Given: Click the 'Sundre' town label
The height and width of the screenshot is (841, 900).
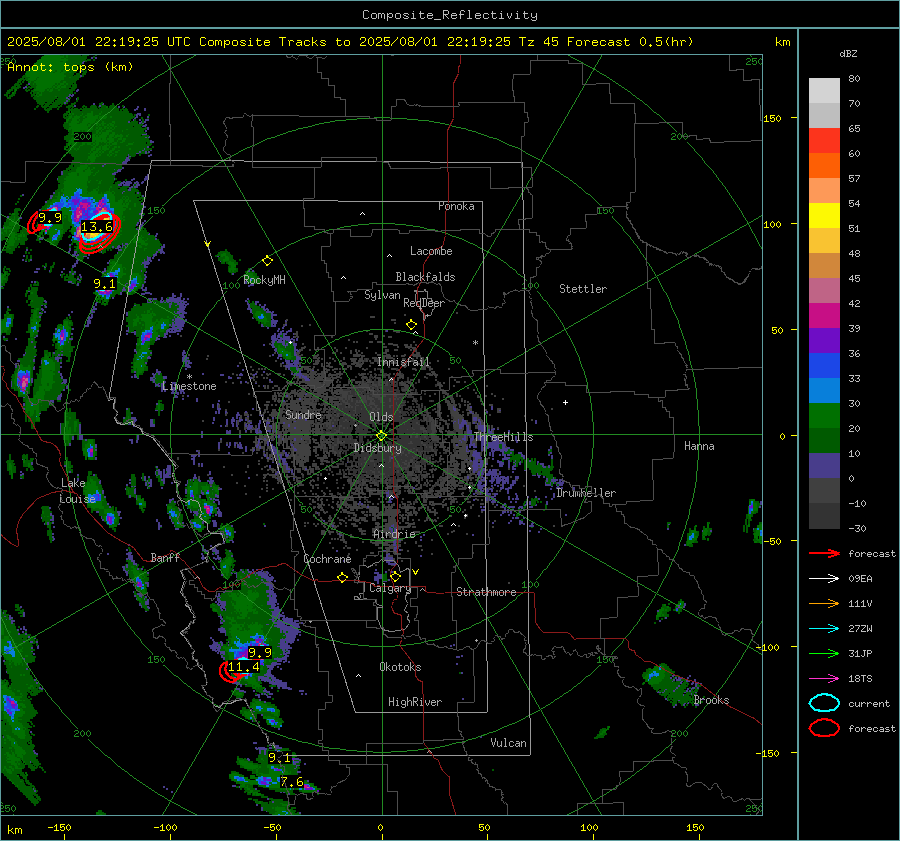Looking at the screenshot, I should (x=303, y=414).
